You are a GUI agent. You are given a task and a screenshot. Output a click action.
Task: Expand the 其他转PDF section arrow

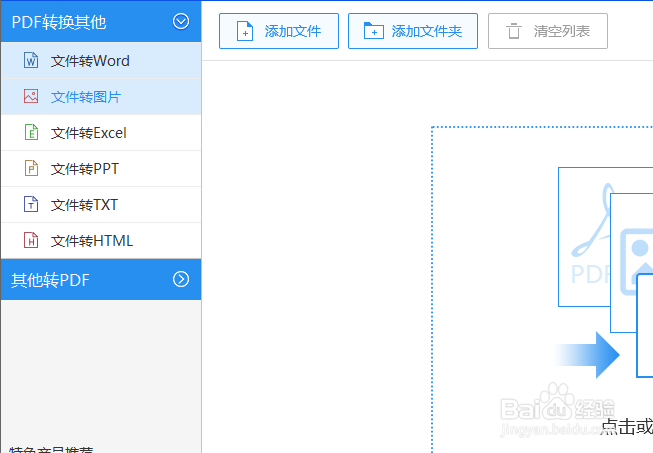181,279
